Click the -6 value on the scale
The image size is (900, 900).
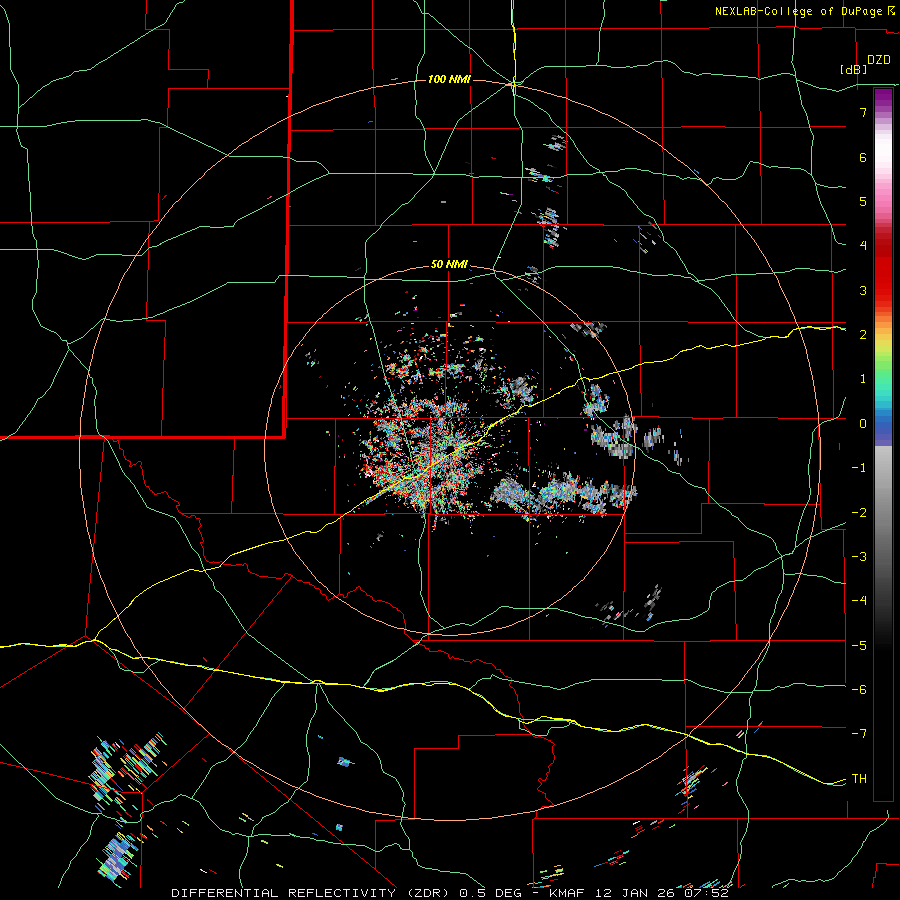[859, 690]
